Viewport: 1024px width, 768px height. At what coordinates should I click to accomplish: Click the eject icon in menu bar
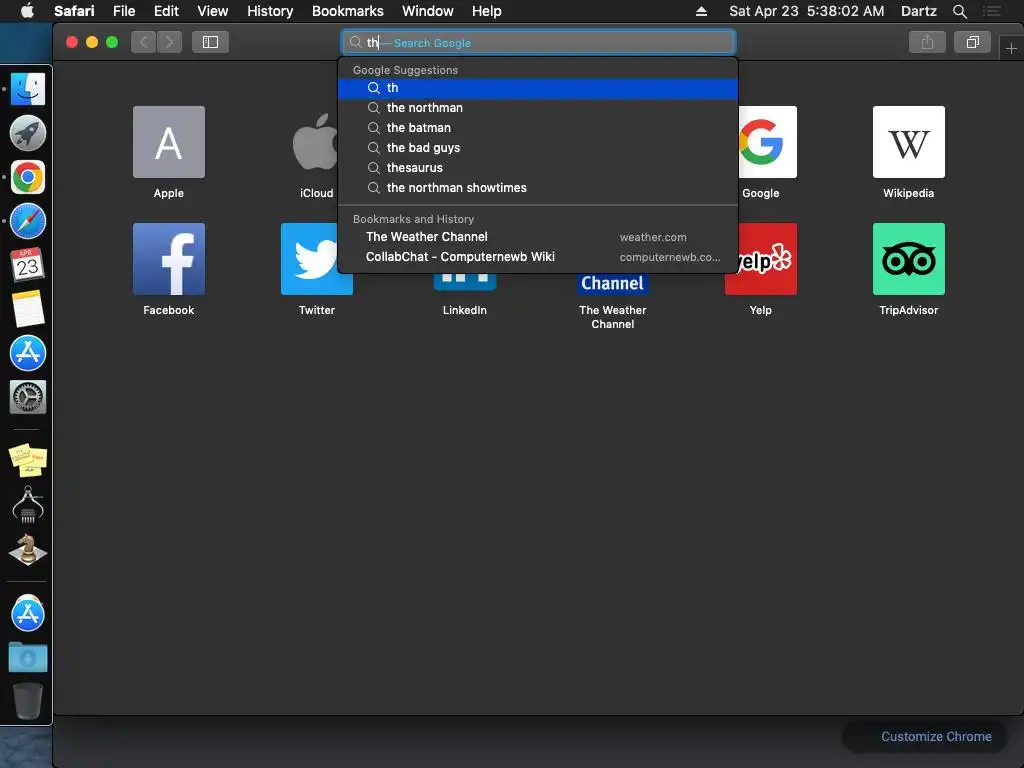701,11
